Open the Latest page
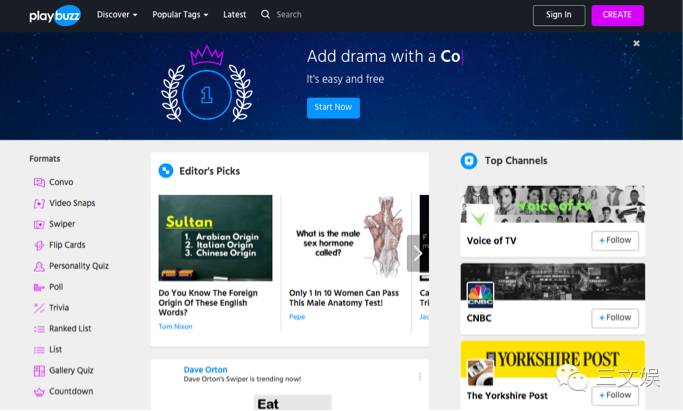 234,14
